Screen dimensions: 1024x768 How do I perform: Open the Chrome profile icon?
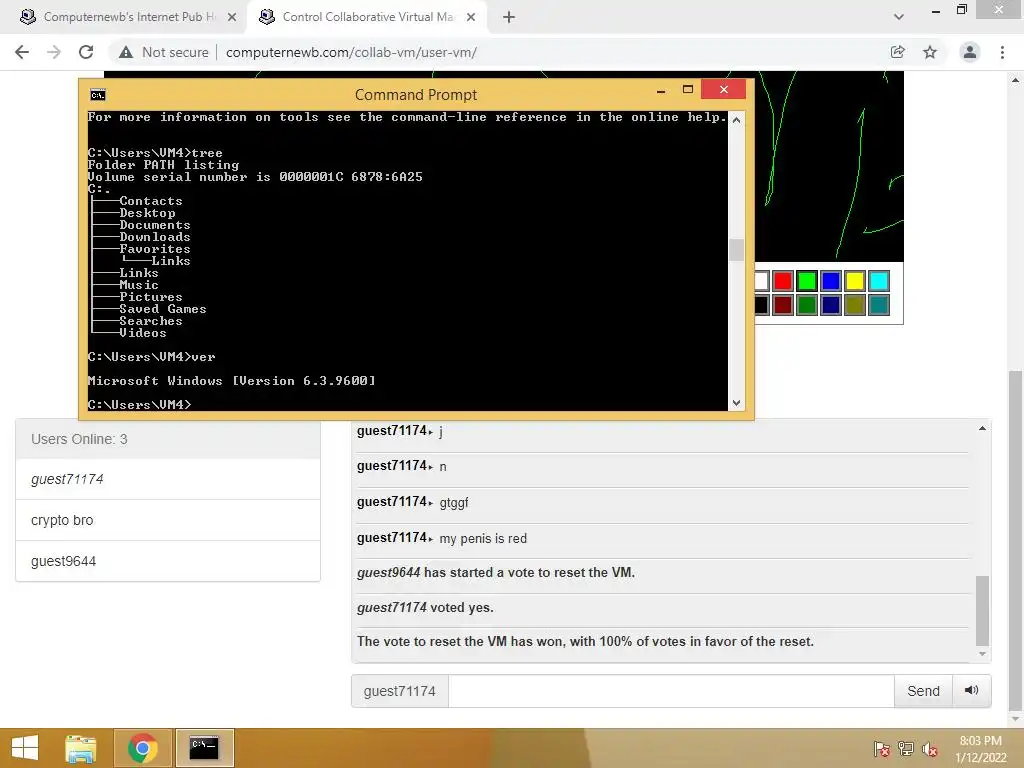970,52
